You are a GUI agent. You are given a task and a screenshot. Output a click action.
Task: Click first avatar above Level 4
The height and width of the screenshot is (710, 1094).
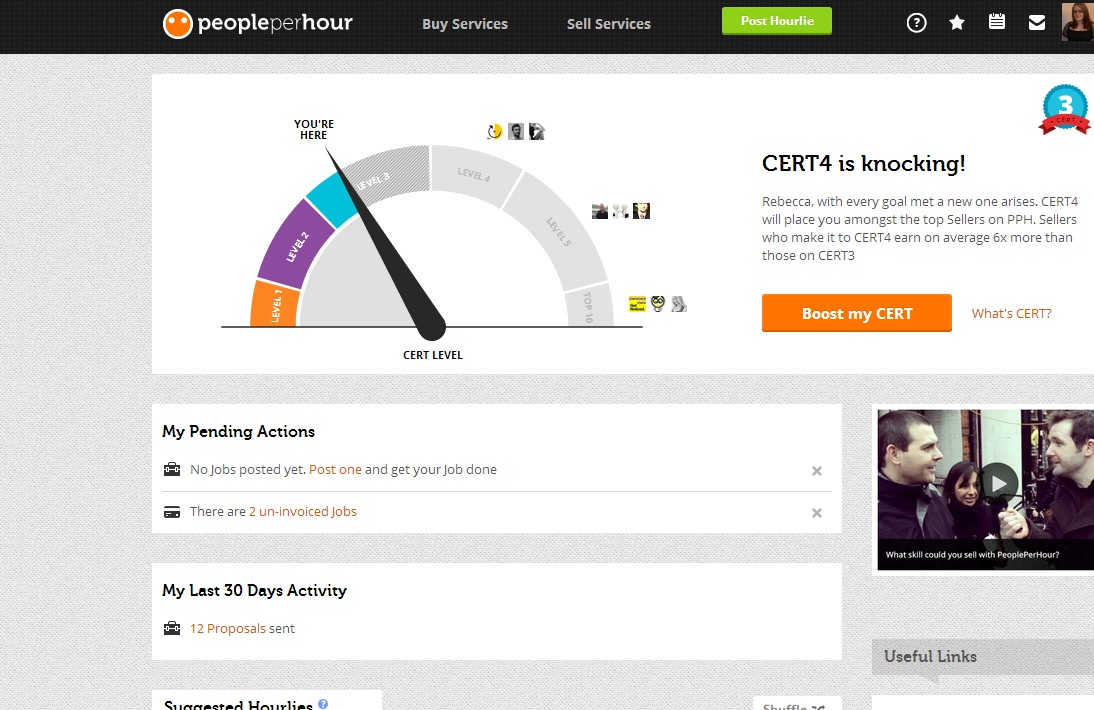[x=495, y=131]
